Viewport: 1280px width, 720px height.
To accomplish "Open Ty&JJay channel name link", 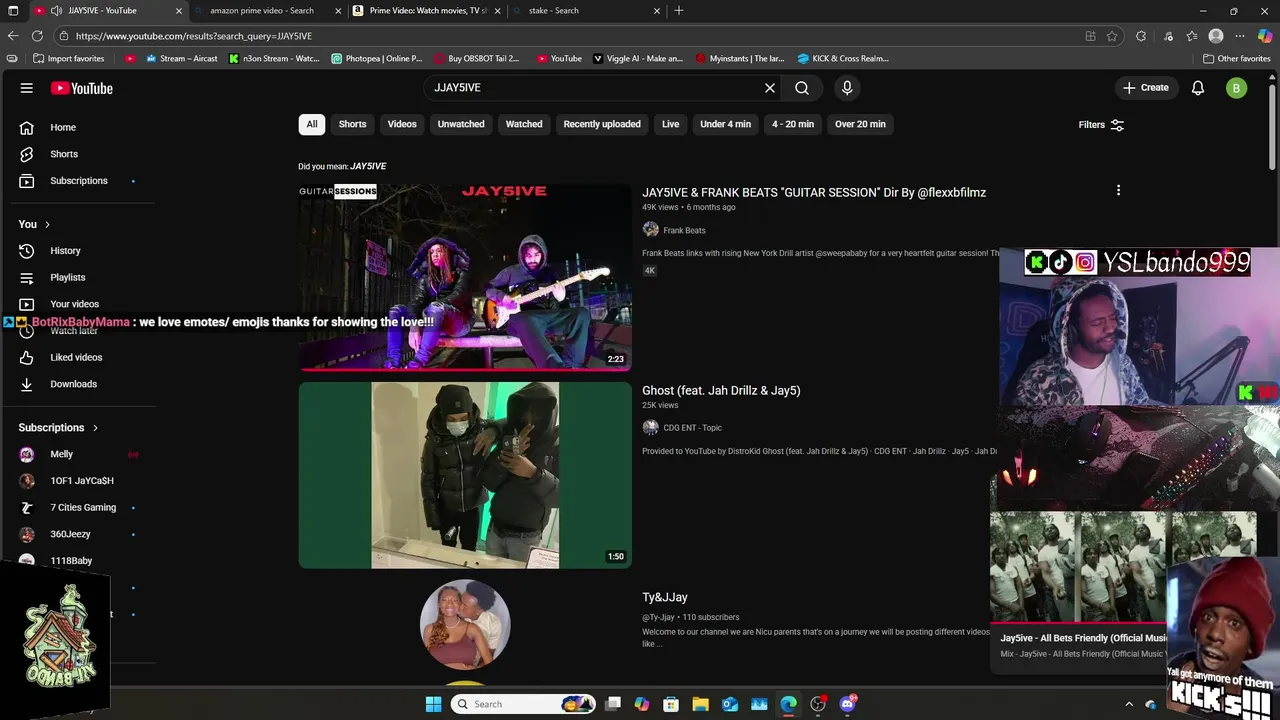I will tap(665, 598).
